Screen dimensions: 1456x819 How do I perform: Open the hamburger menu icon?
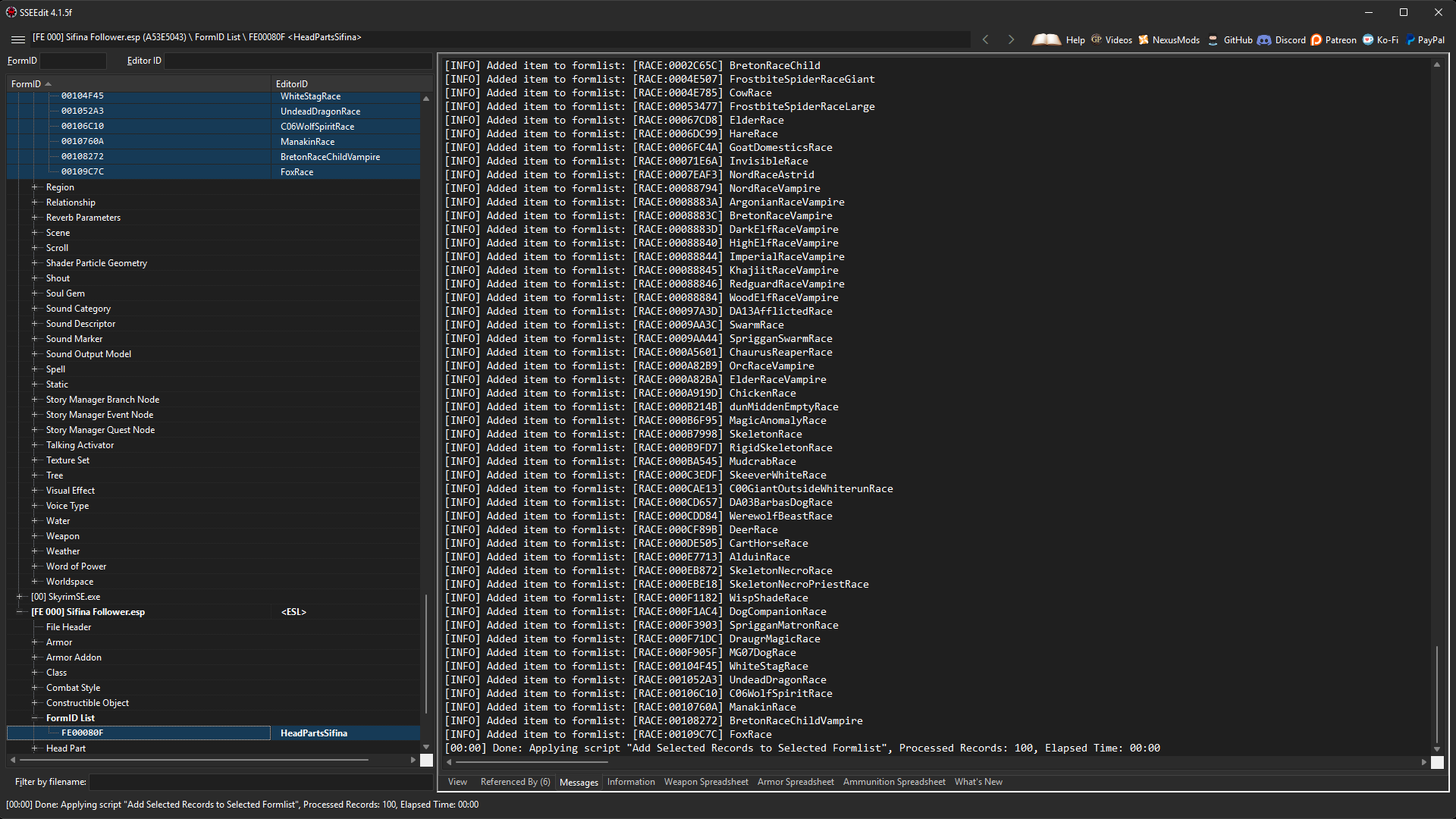point(18,39)
